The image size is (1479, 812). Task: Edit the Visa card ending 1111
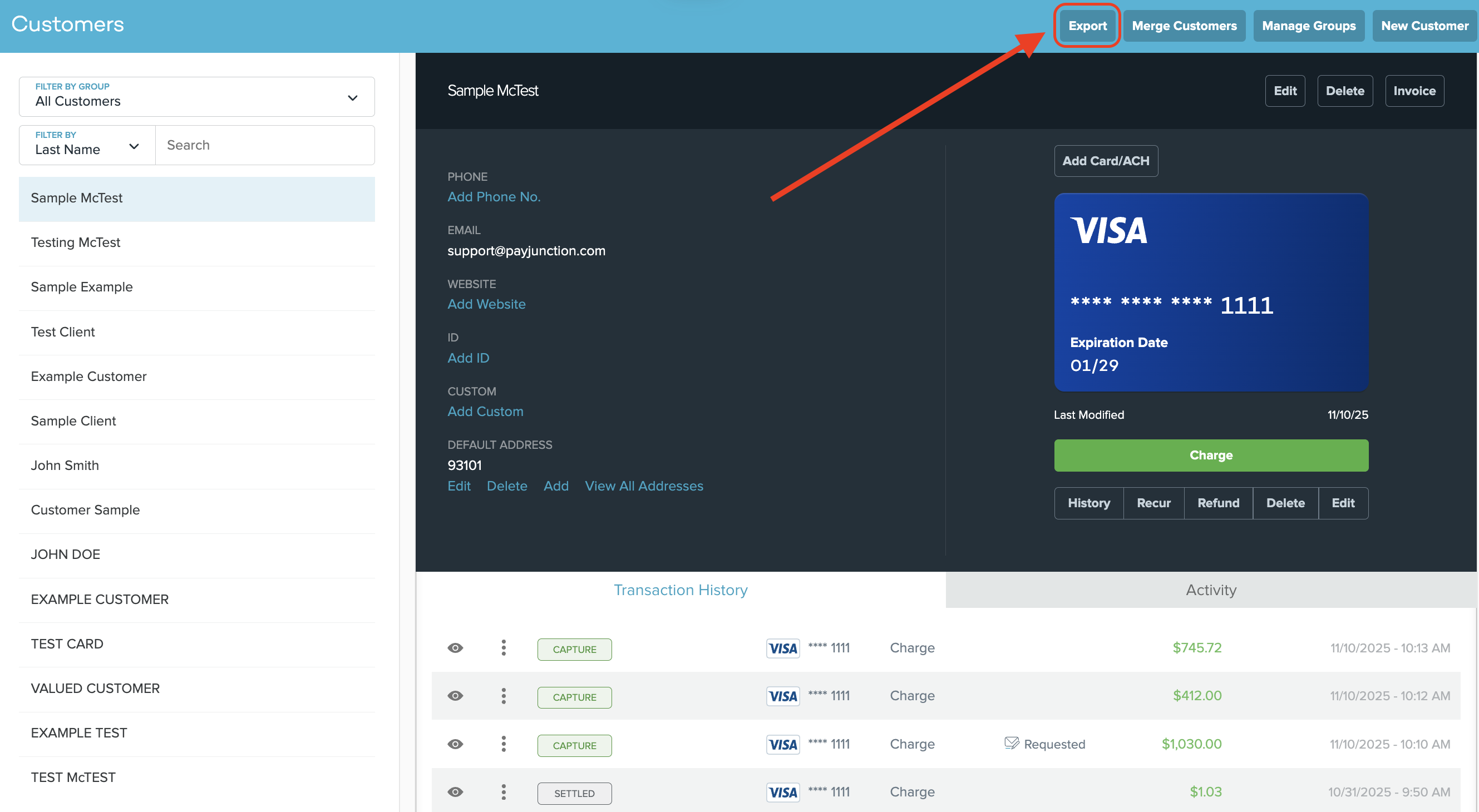tap(1343, 503)
